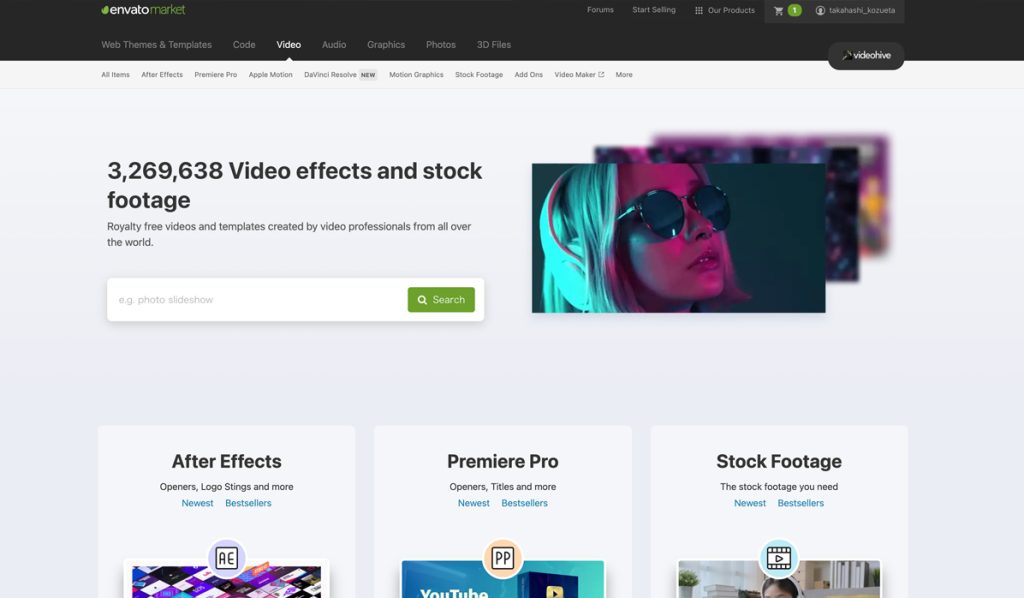Click the 'Royalty free videos and templates' text
This screenshot has width=1024, height=598.
point(289,234)
